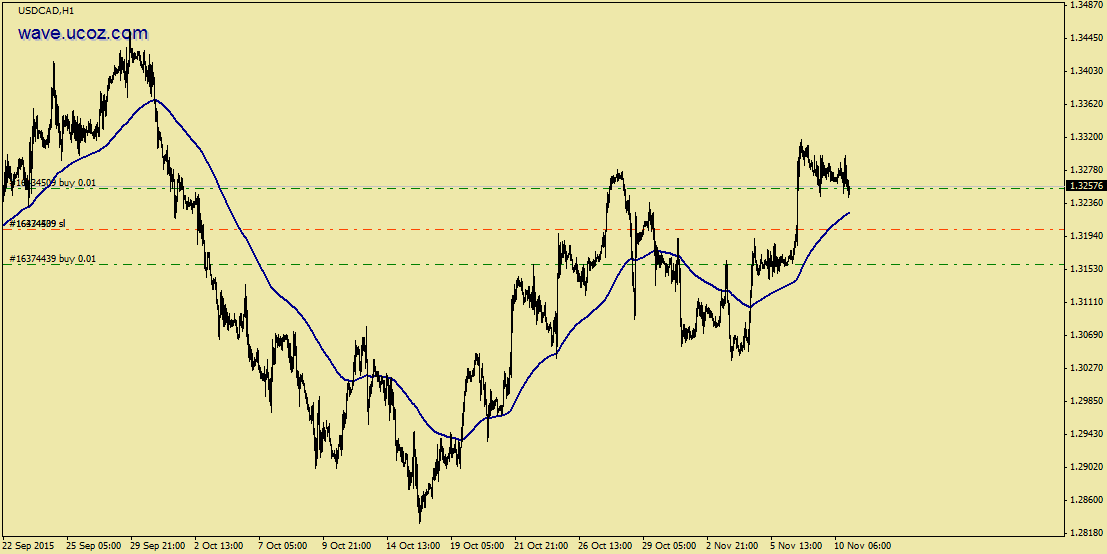Click the 2 Nov 21:00 time label
This screenshot has height=554, width=1107.
[x=734, y=546]
